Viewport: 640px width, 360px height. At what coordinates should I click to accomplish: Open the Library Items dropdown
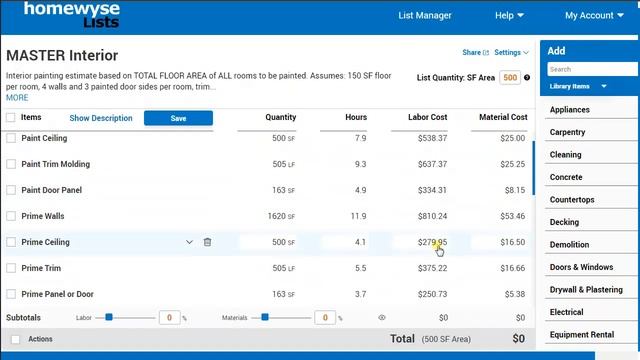point(578,87)
